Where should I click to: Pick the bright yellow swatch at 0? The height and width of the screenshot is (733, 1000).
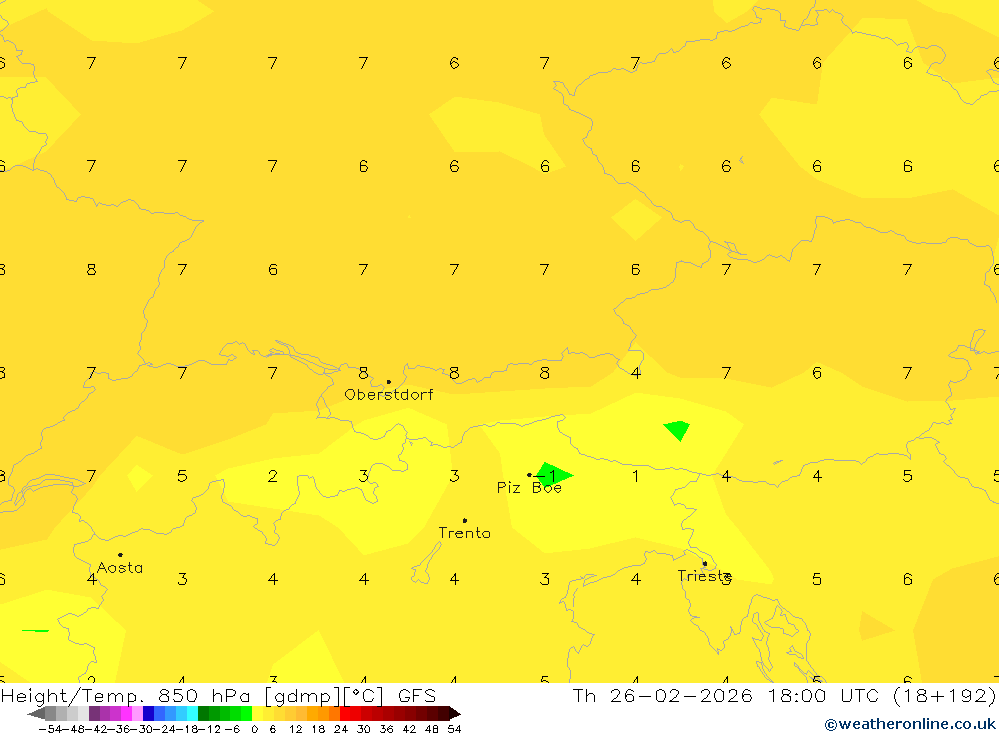click(258, 714)
